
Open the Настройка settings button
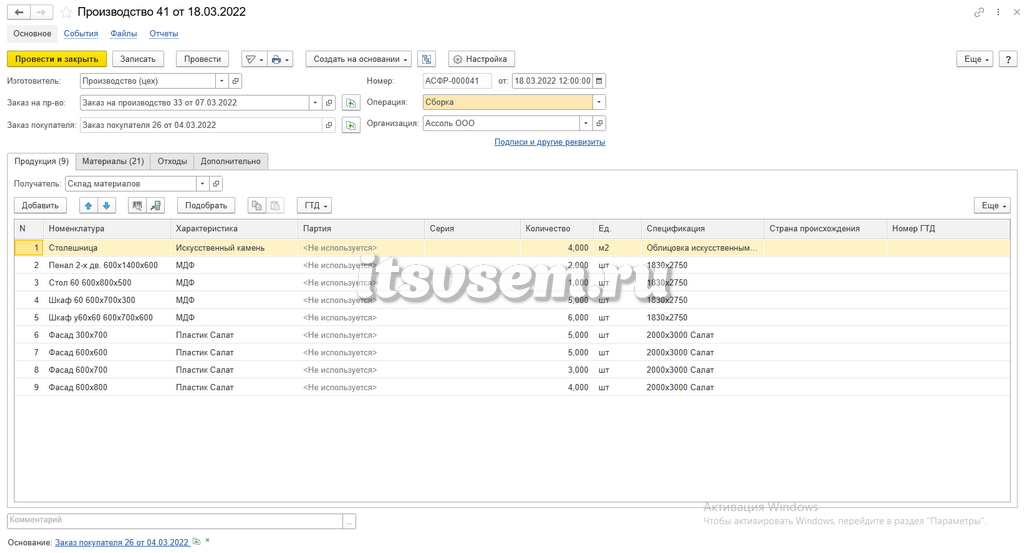(x=481, y=59)
